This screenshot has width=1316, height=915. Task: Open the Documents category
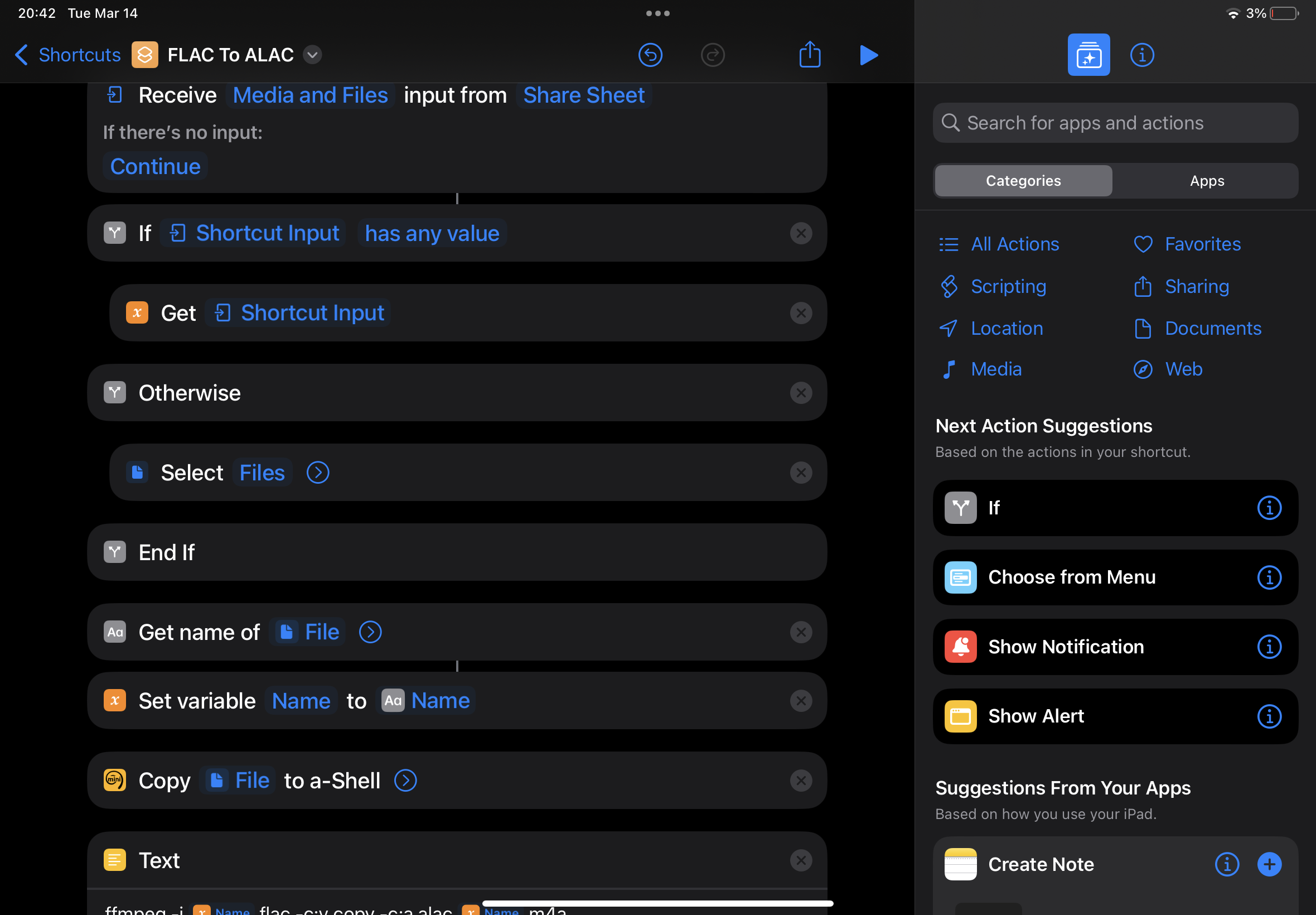(1213, 328)
